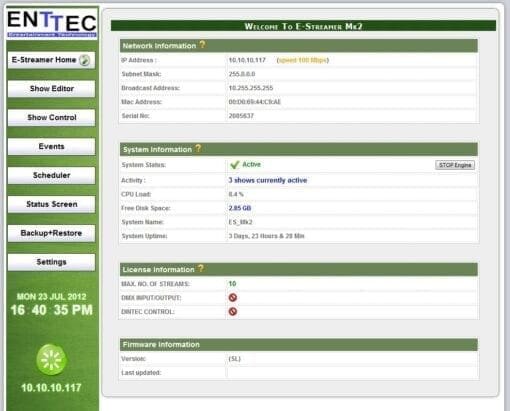
Task: Open the Show Editor page
Action: [51, 89]
